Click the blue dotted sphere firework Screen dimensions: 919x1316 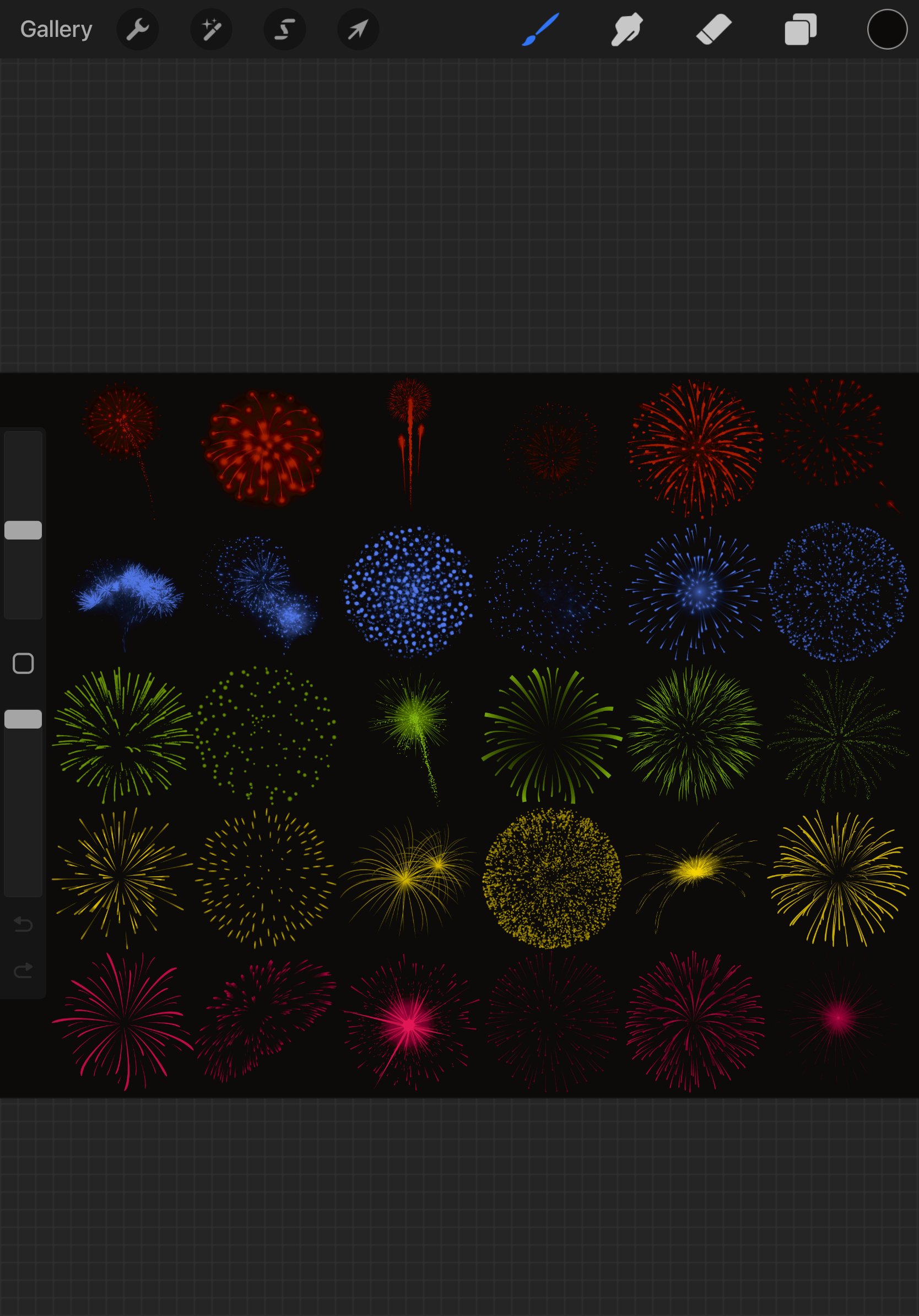point(408,591)
